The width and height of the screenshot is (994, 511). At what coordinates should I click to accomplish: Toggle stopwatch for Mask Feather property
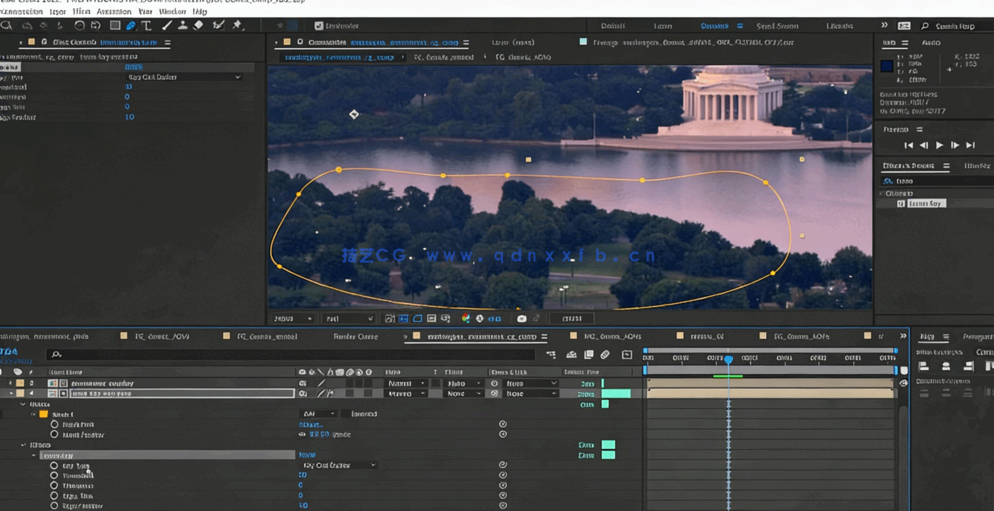tap(54, 435)
